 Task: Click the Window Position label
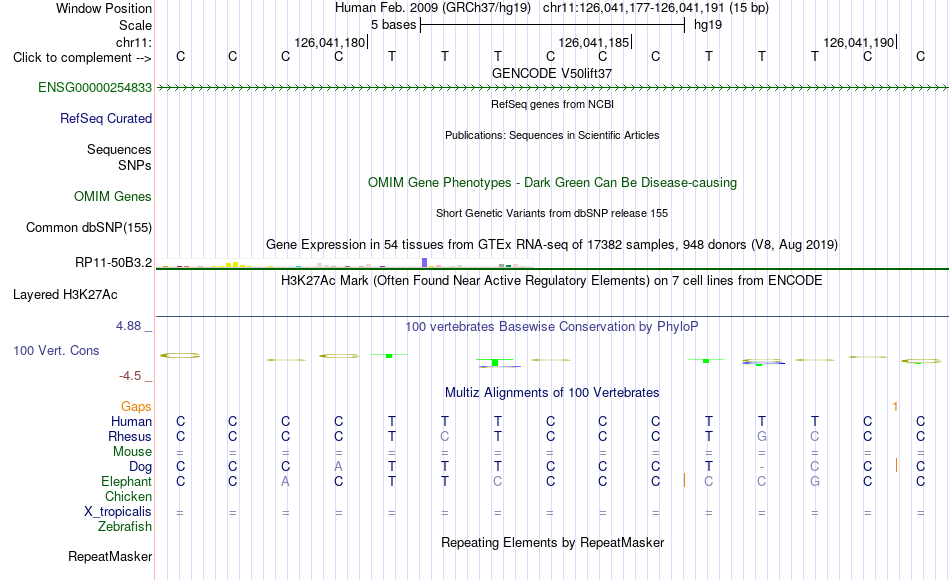point(104,8)
